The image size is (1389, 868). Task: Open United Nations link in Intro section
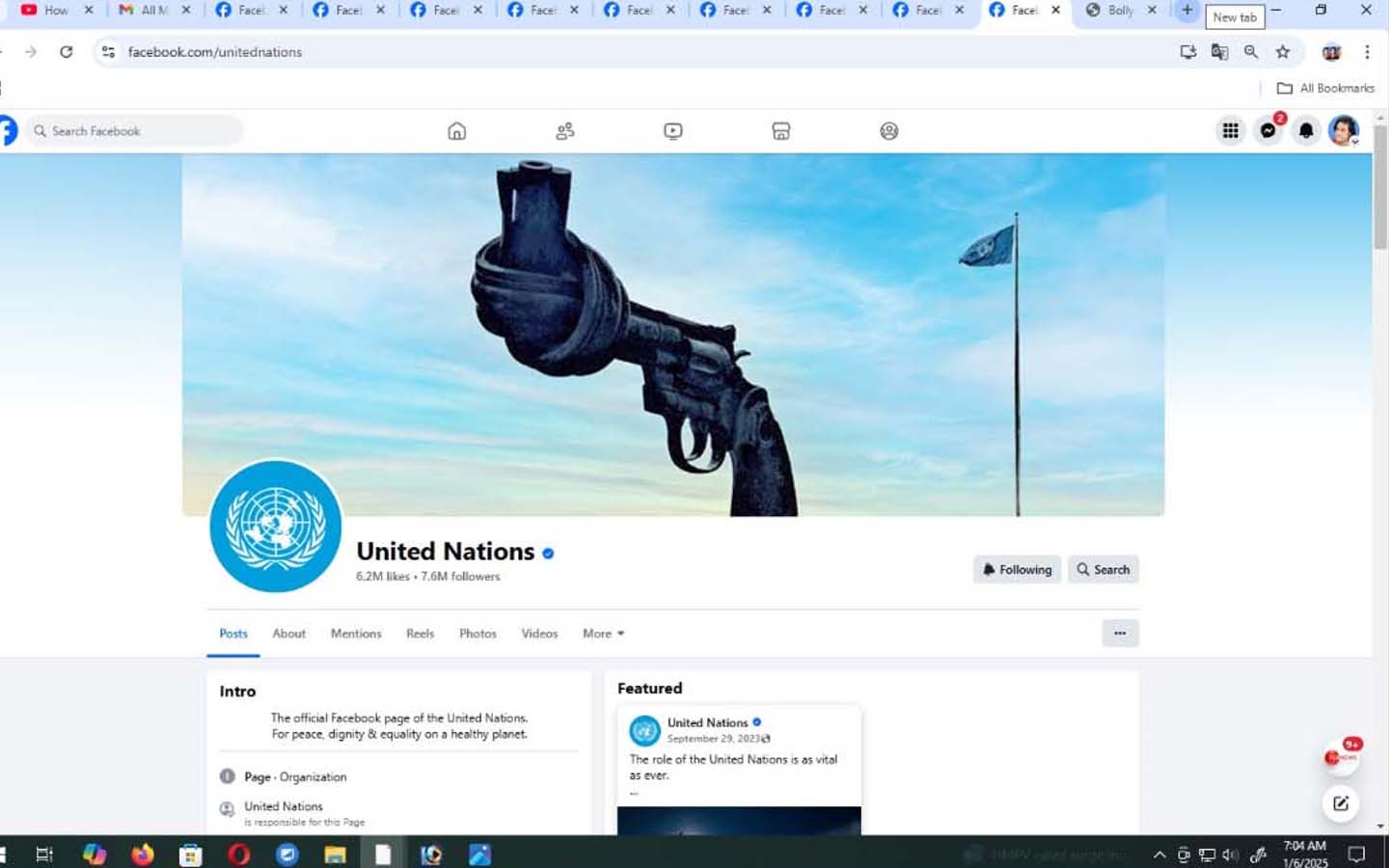(284, 806)
